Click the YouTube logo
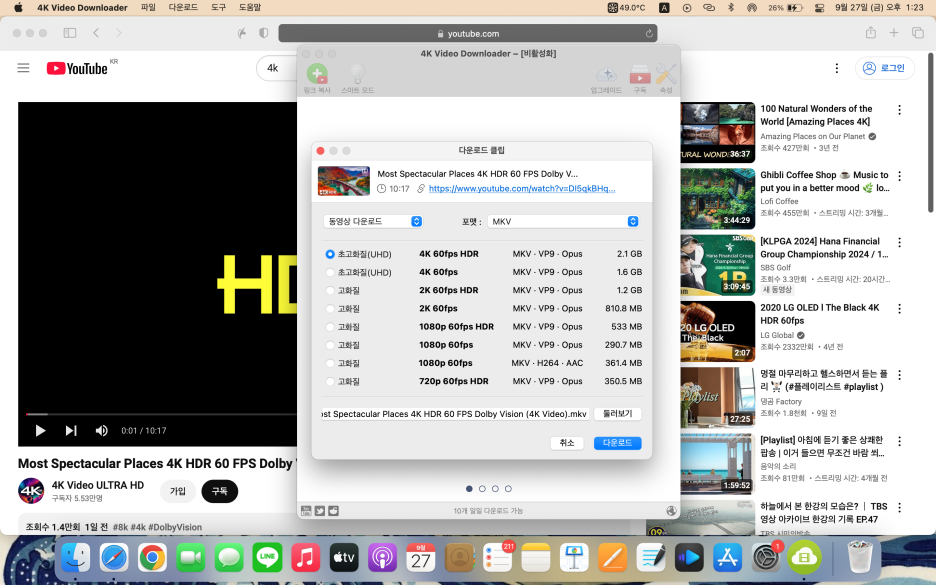 pyautogui.click(x=78, y=68)
